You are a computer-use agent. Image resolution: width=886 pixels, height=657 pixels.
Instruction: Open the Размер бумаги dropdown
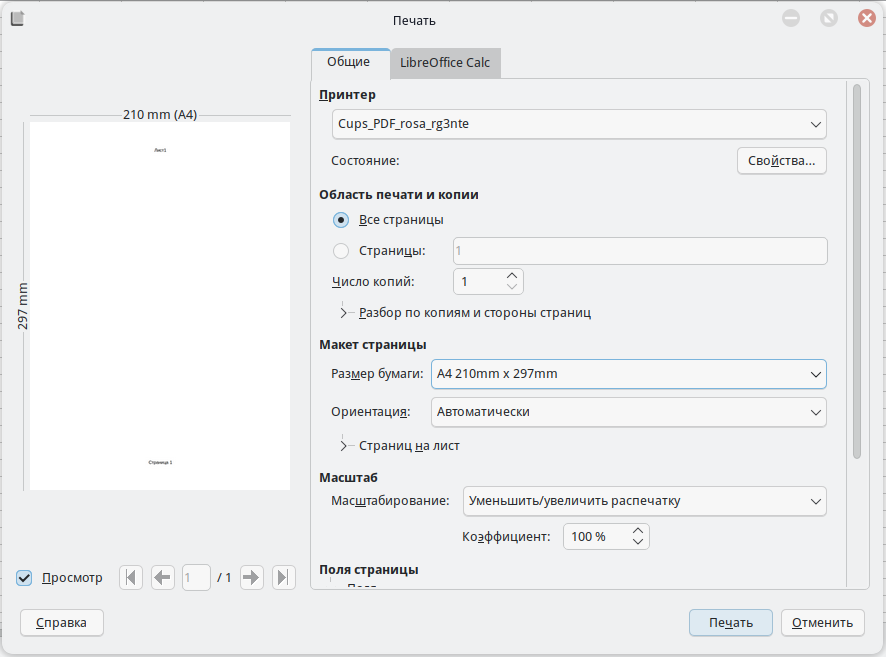pyautogui.click(x=629, y=374)
